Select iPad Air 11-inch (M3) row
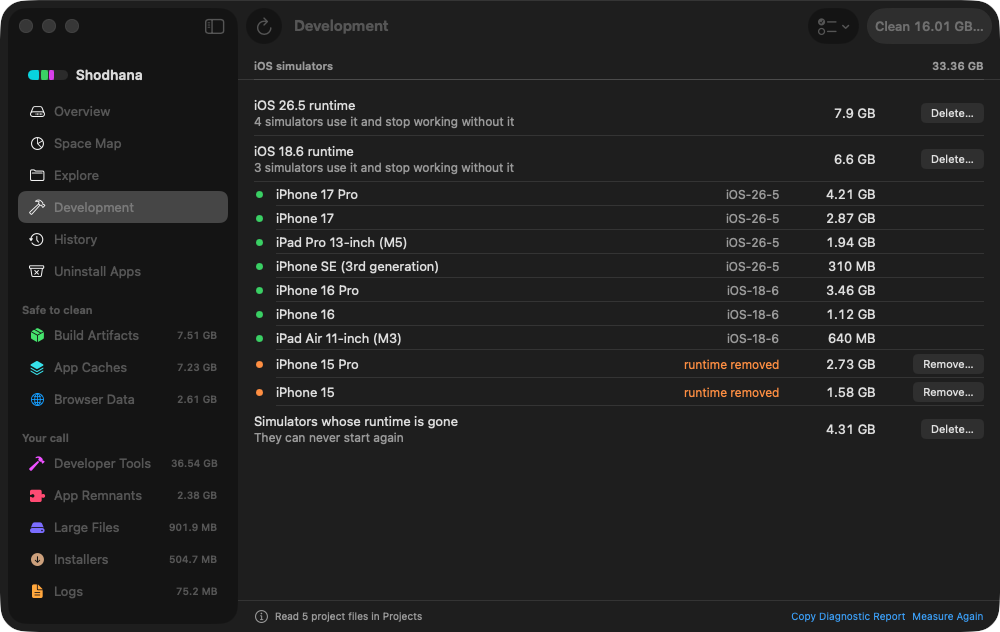This screenshot has height=632, width=1000. [619, 339]
